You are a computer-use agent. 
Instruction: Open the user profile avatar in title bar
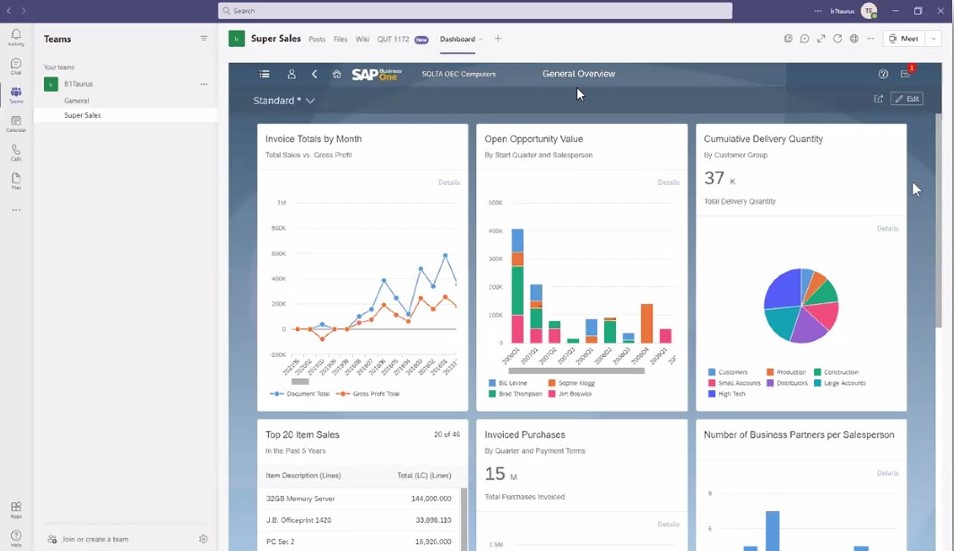(x=869, y=10)
